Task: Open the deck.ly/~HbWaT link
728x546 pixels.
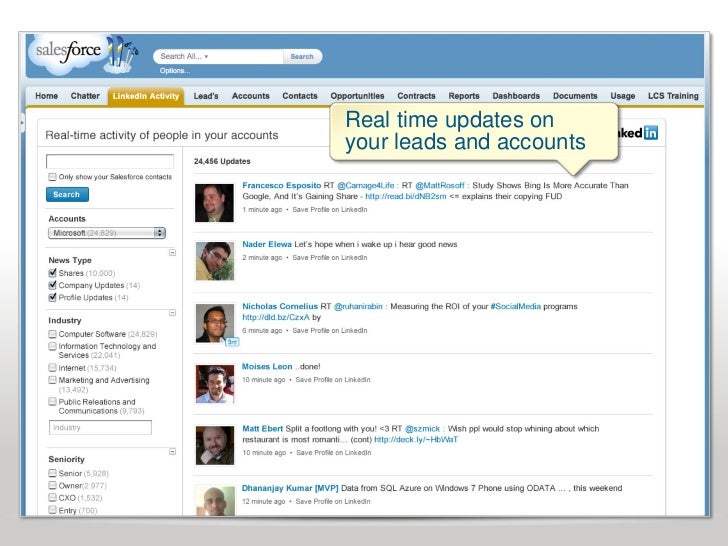Action: point(416,440)
